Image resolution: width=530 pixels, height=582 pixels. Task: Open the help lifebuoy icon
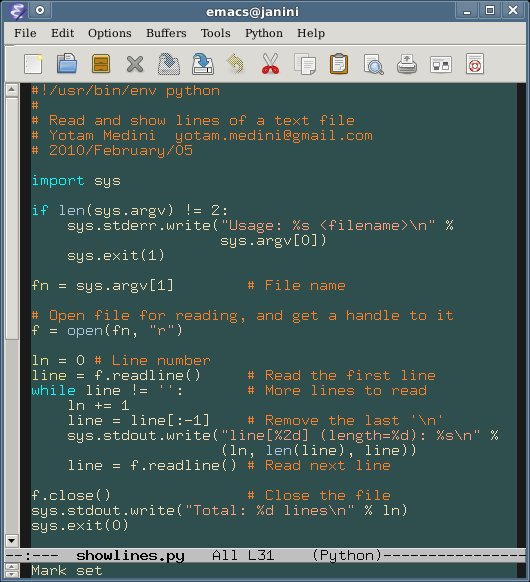click(475, 64)
